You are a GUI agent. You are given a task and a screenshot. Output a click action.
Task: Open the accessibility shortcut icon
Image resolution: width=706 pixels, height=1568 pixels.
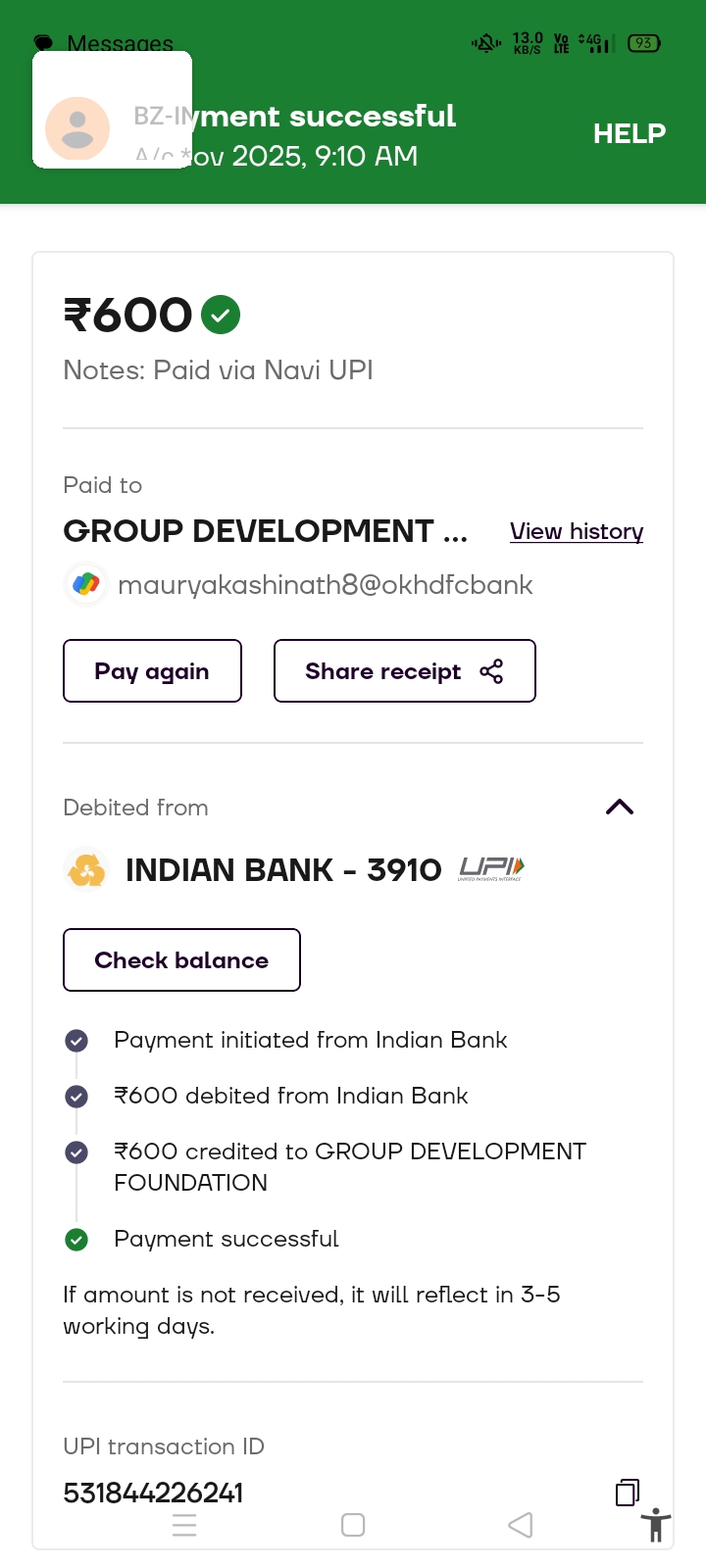tap(655, 1526)
